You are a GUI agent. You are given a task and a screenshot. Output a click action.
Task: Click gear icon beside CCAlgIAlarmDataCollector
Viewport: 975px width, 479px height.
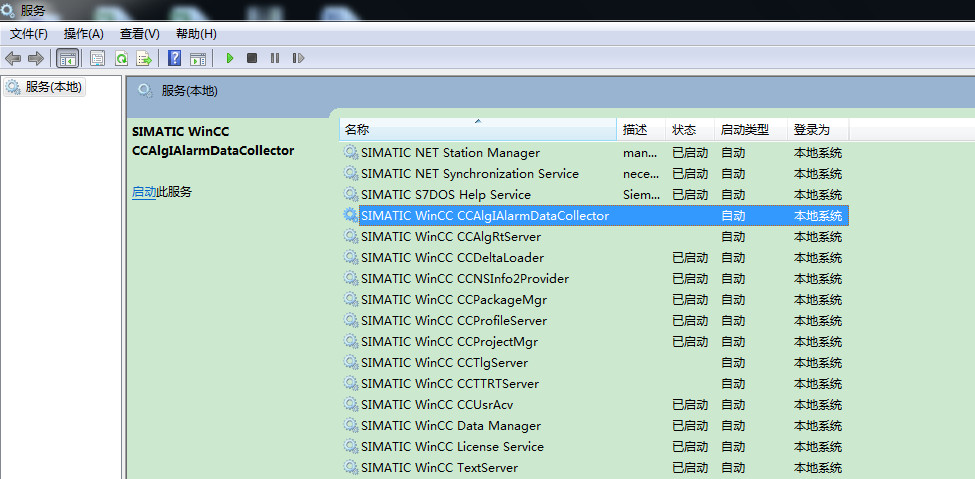(351, 216)
